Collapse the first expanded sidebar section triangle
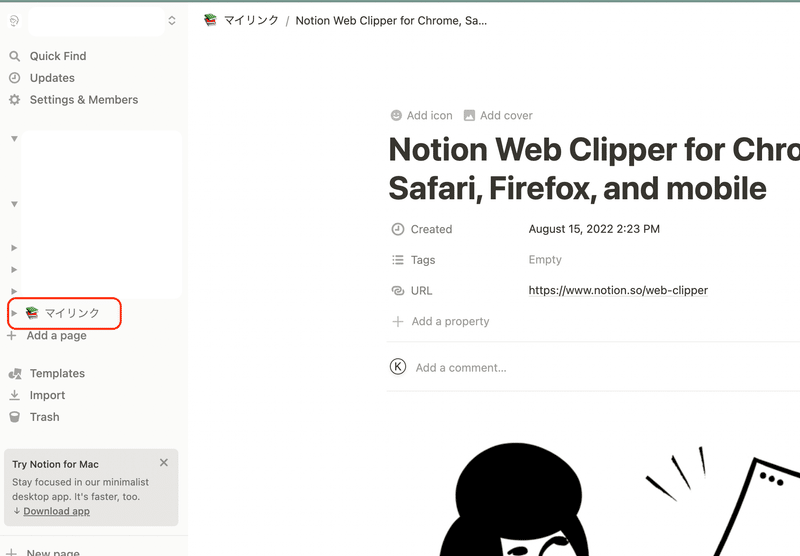 coord(14,139)
